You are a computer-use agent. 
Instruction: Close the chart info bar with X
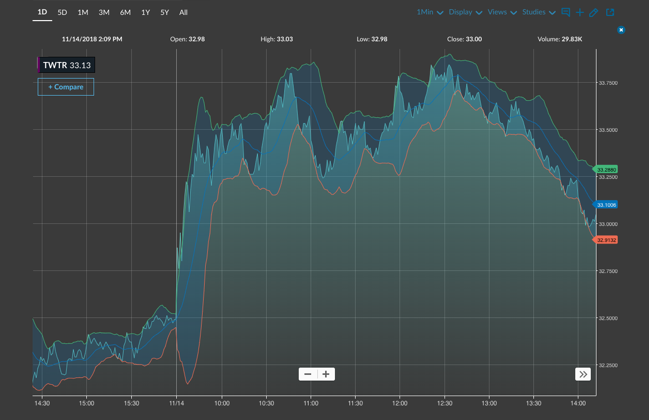[x=621, y=30]
